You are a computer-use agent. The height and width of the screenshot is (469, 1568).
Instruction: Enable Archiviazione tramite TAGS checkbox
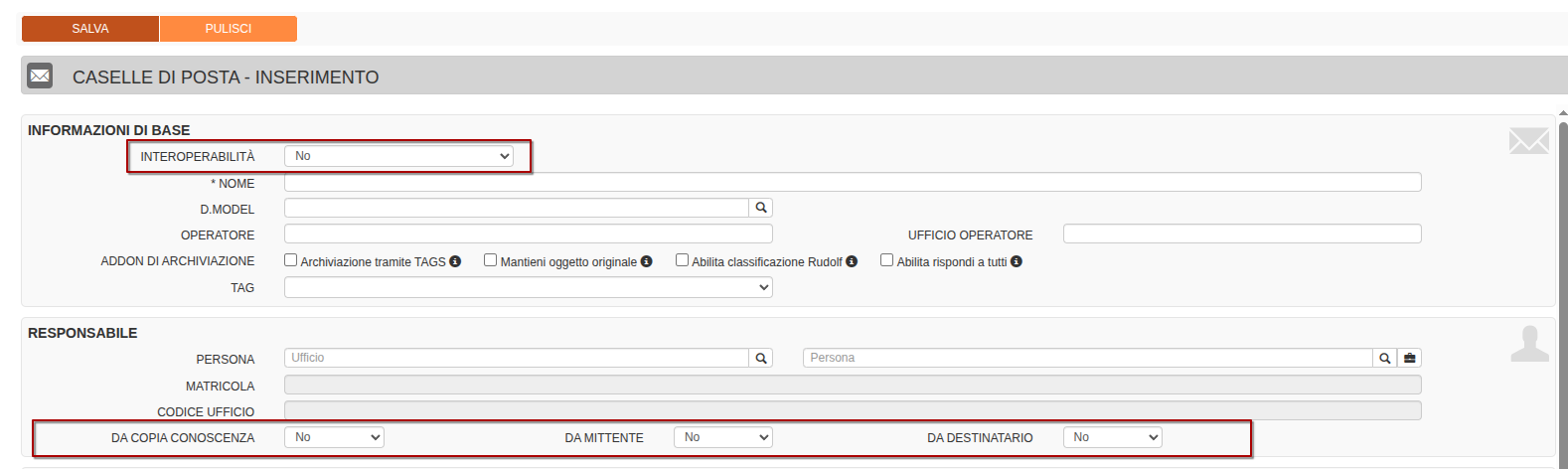point(291,260)
